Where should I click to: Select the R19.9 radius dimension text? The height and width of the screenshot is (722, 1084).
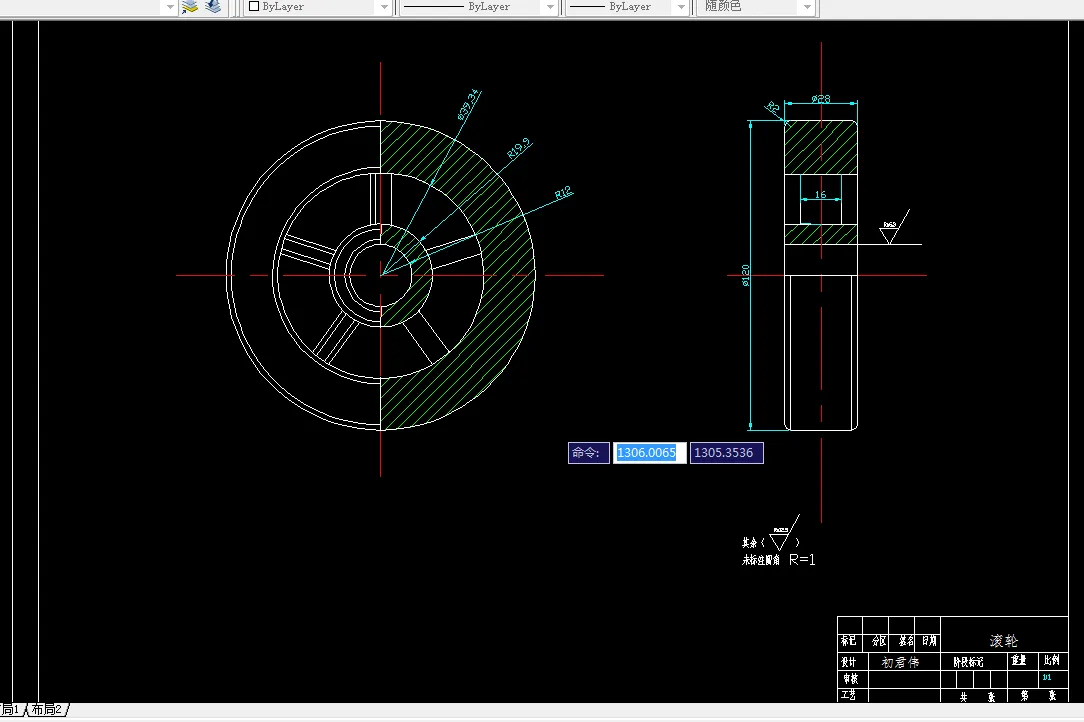pos(518,148)
